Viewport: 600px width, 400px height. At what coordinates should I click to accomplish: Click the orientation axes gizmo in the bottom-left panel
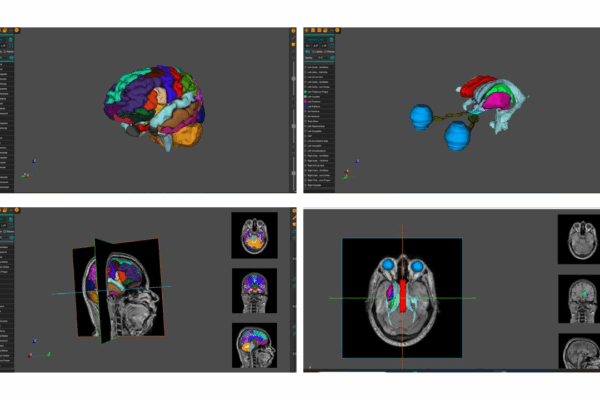pyautogui.click(x=39, y=349)
